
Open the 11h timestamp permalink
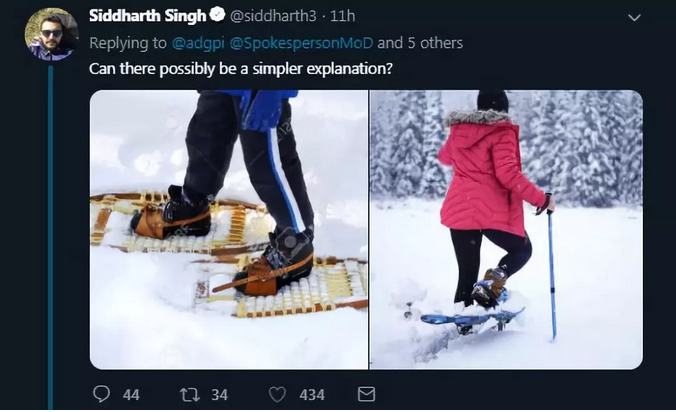point(343,16)
